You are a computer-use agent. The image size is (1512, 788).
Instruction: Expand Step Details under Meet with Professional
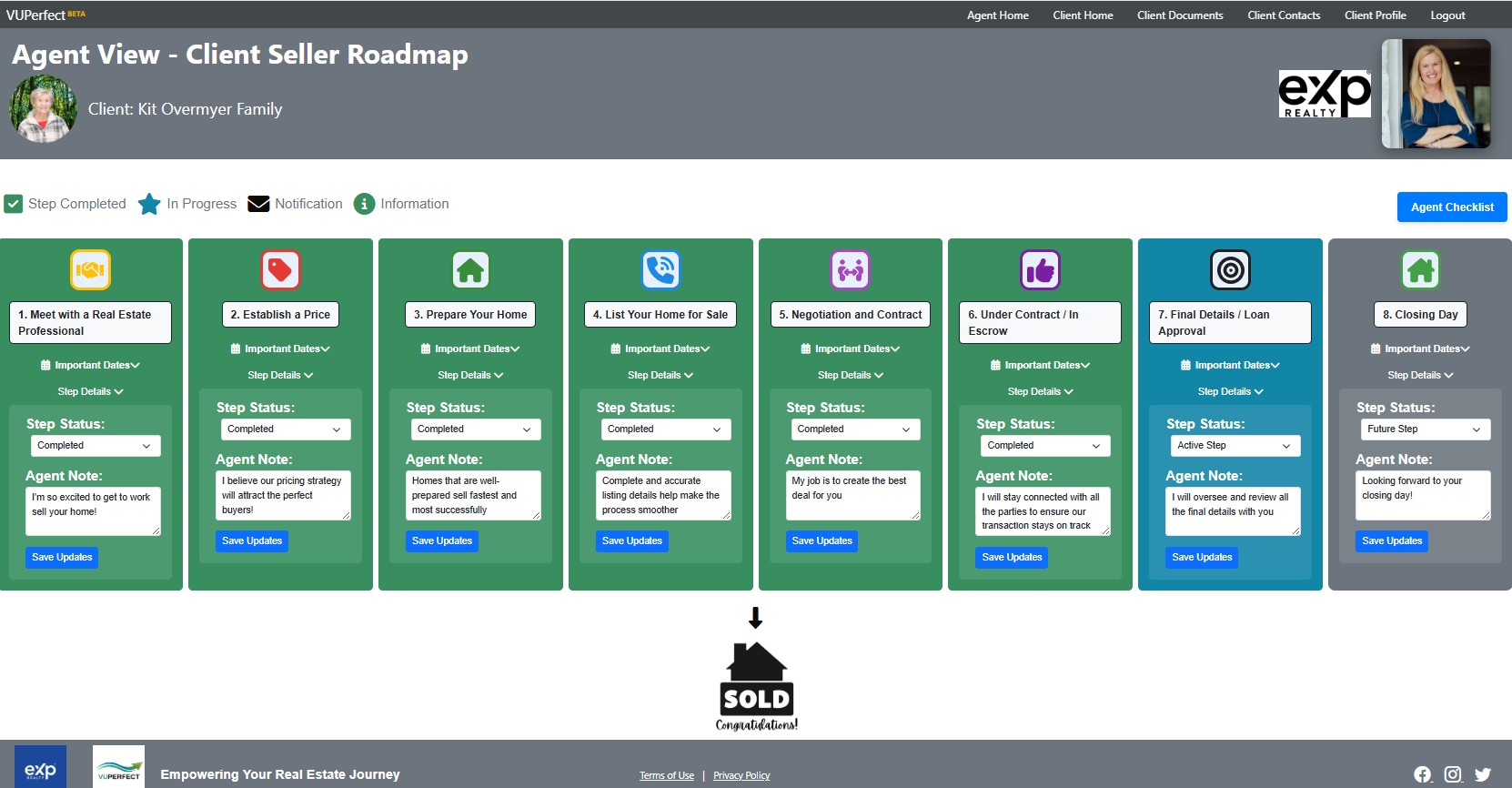[90, 391]
